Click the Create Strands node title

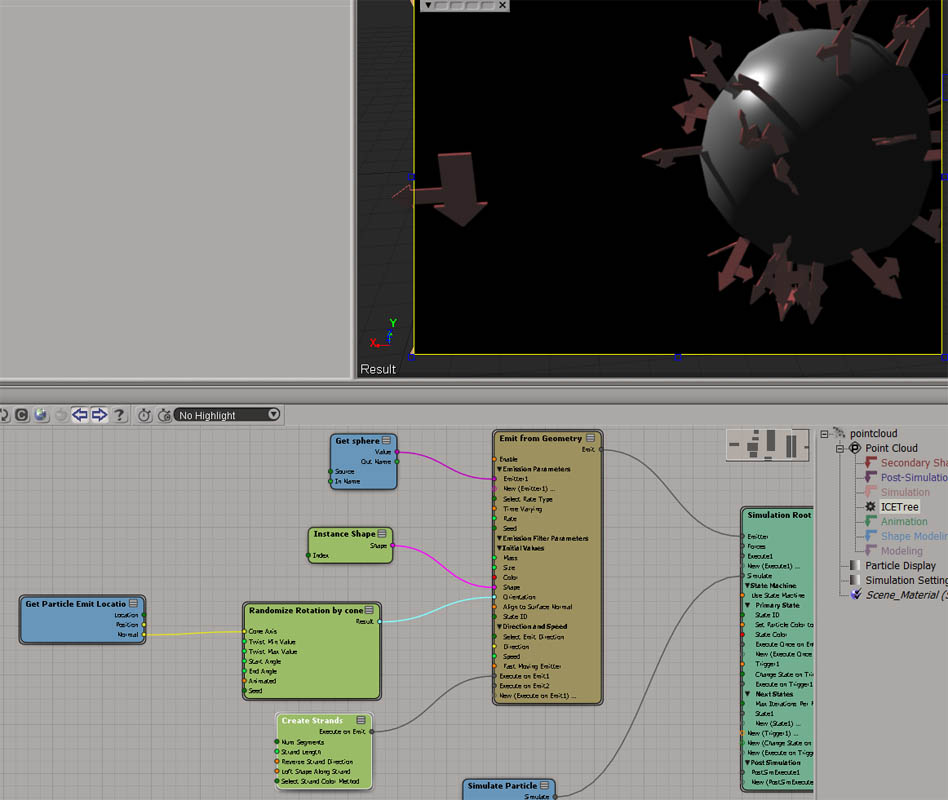(x=312, y=720)
